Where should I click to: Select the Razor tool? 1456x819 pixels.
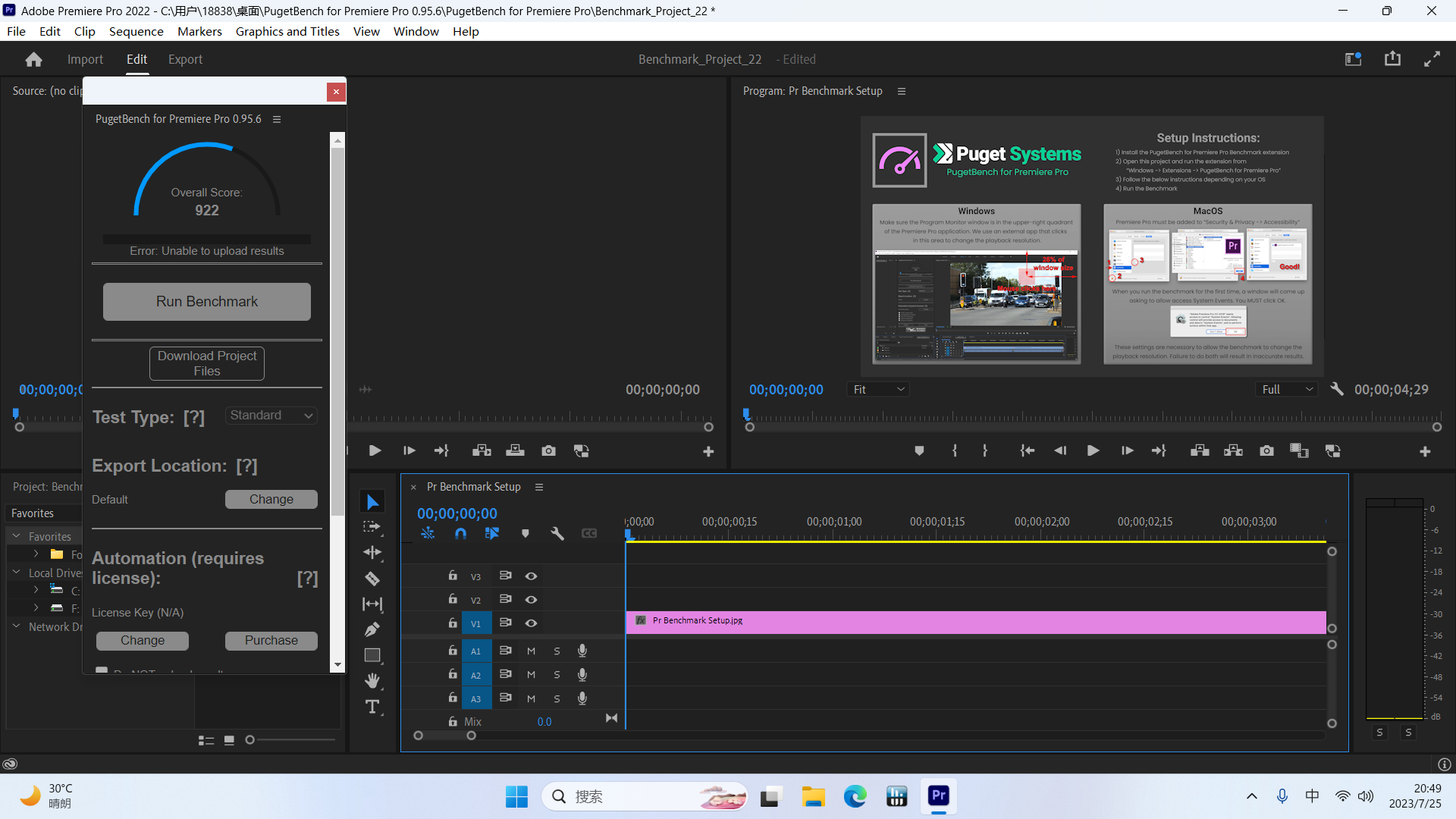[372, 579]
